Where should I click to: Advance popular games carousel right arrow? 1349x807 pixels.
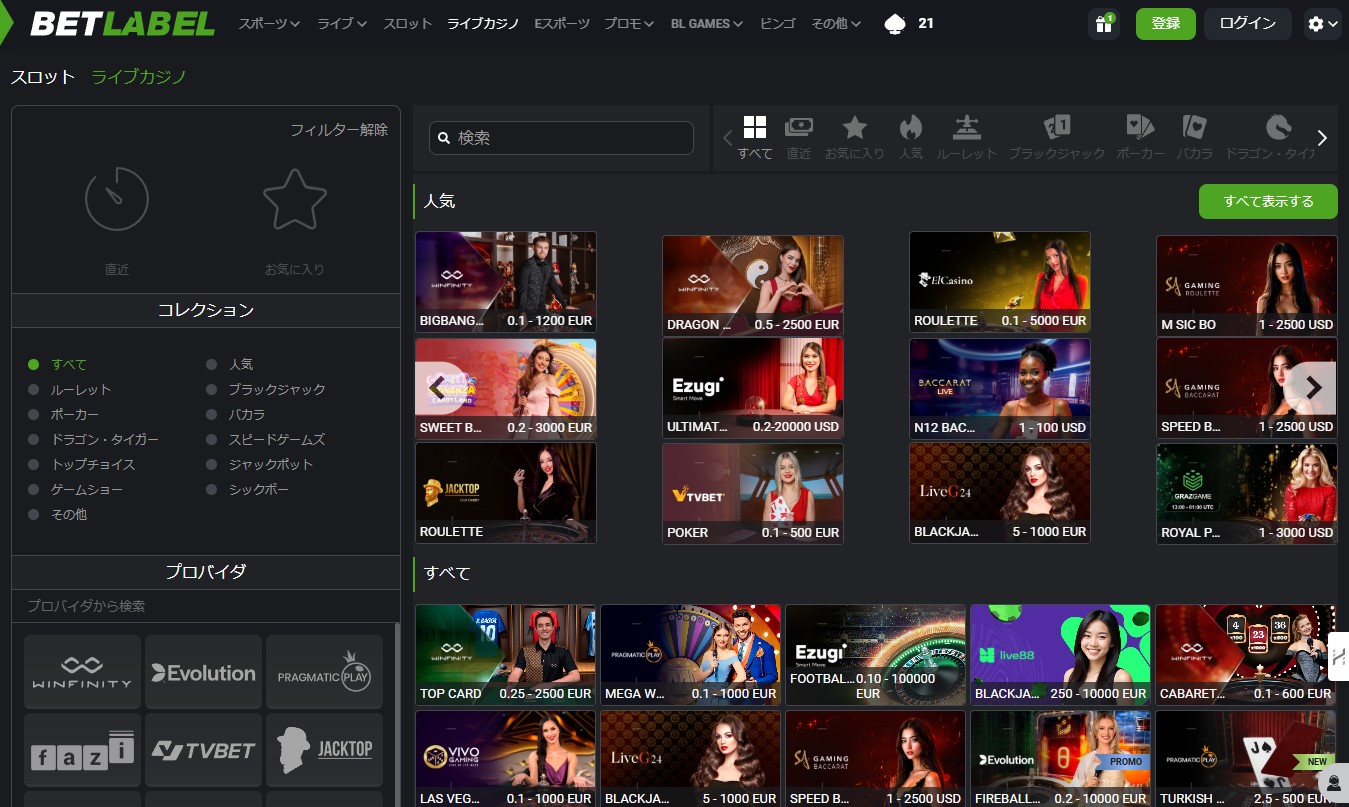click(1314, 387)
